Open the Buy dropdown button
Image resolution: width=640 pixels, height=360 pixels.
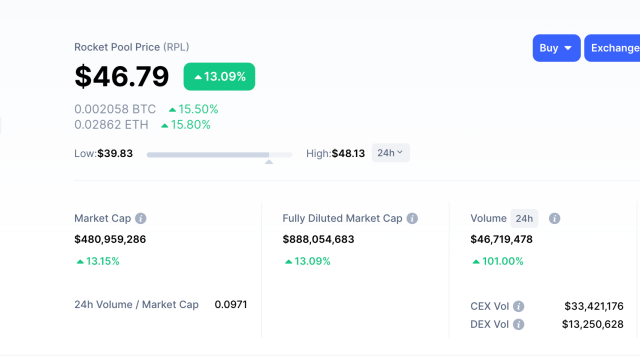[x=556, y=48]
